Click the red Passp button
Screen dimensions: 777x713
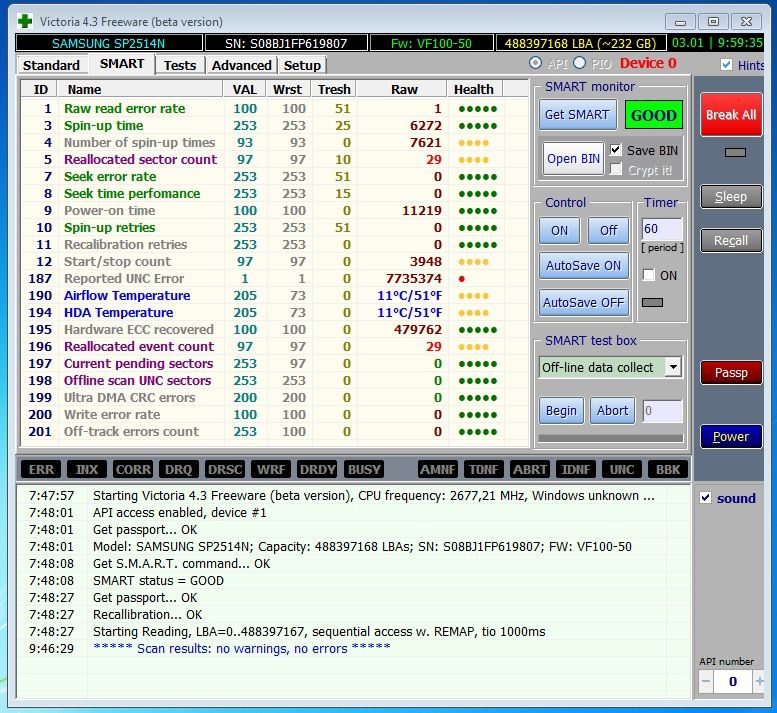731,373
